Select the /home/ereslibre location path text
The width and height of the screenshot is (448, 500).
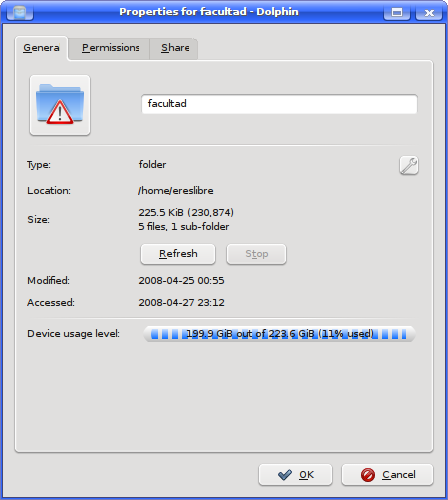pyautogui.click(x=176, y=191)
